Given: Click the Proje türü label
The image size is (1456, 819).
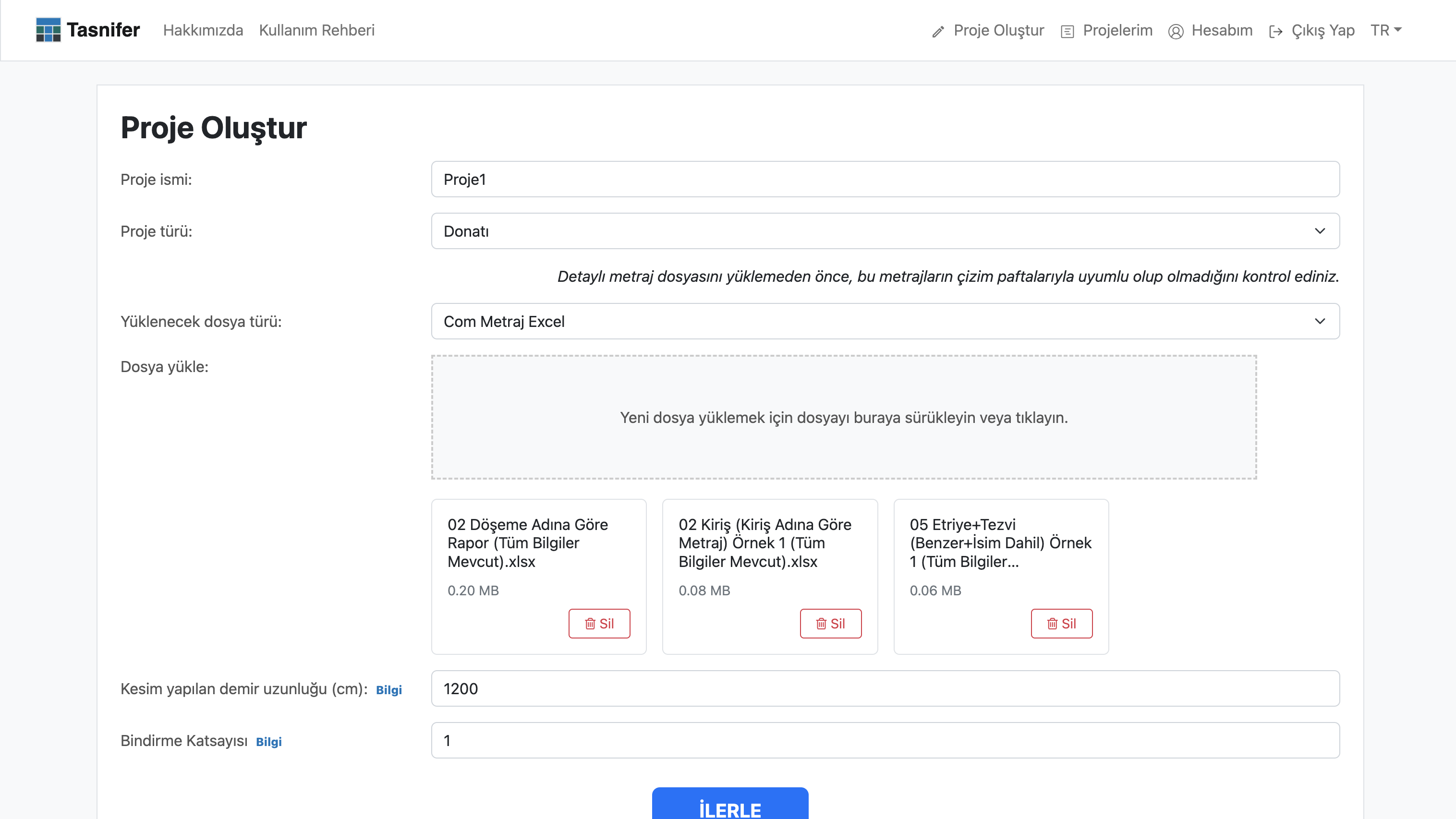Looking at the screenshot, I should coord(157,231).
